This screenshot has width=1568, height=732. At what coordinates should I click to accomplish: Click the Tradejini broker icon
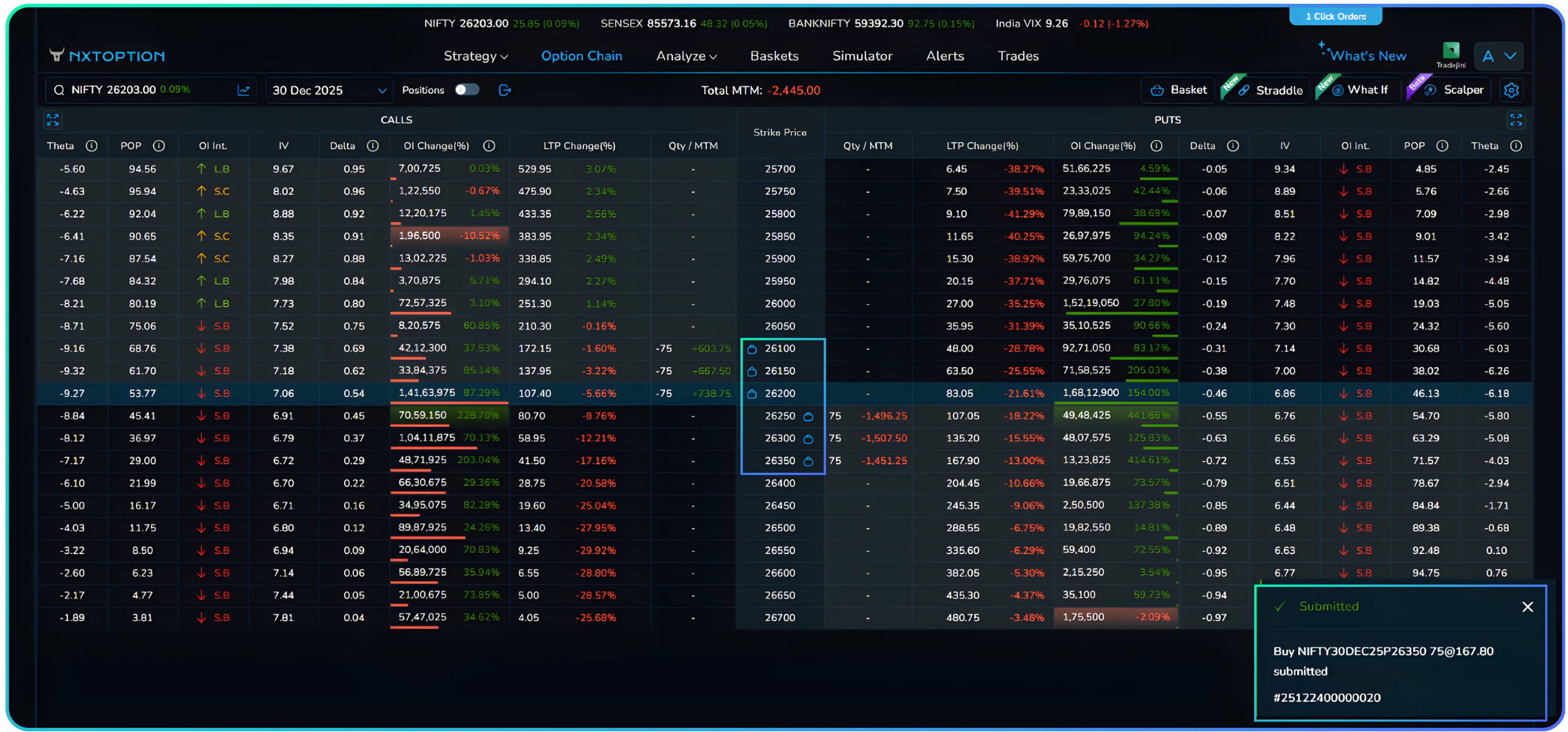click(x=1451, y=54)
